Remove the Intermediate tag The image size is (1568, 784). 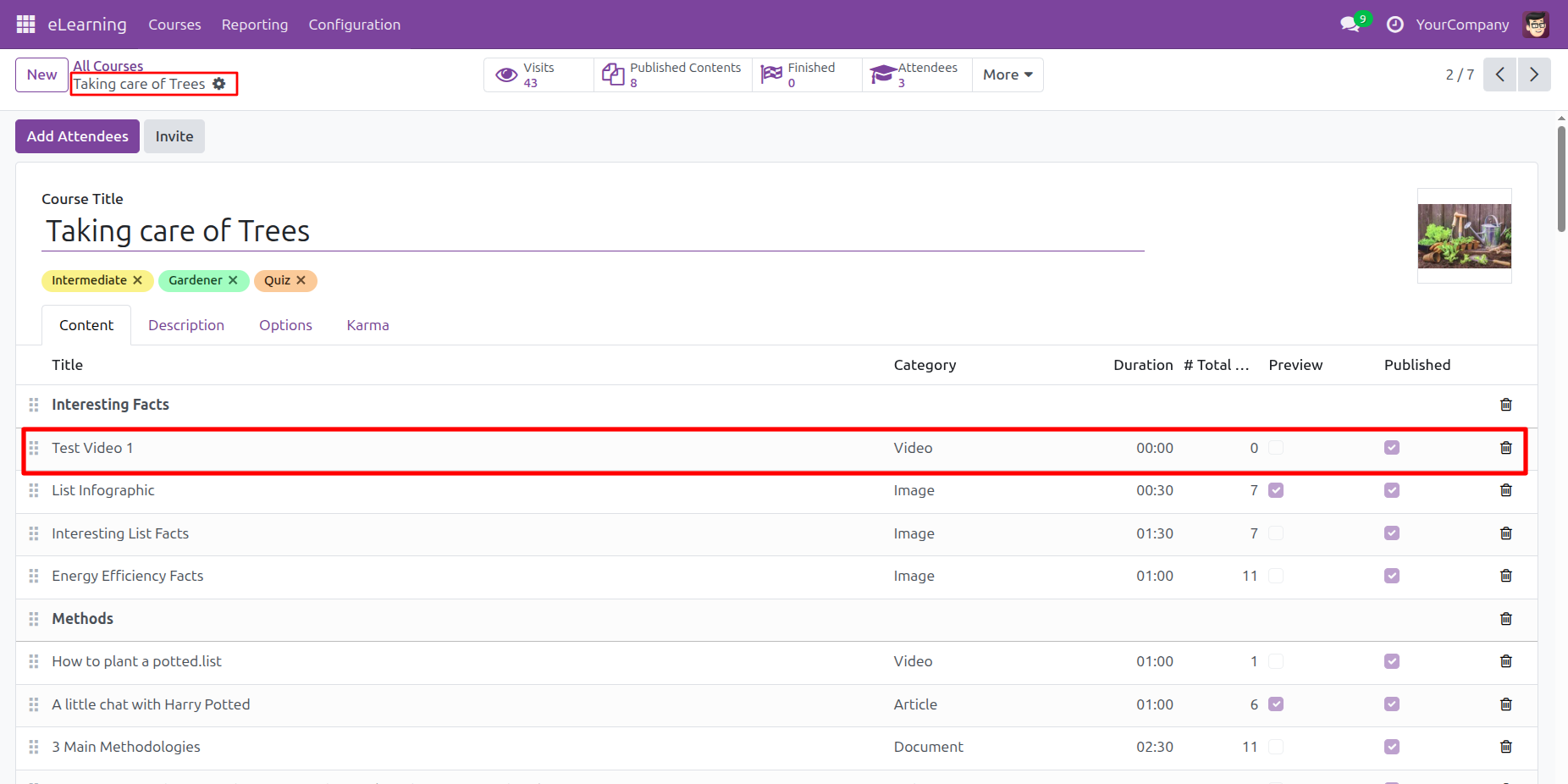(x=137, y=280)
